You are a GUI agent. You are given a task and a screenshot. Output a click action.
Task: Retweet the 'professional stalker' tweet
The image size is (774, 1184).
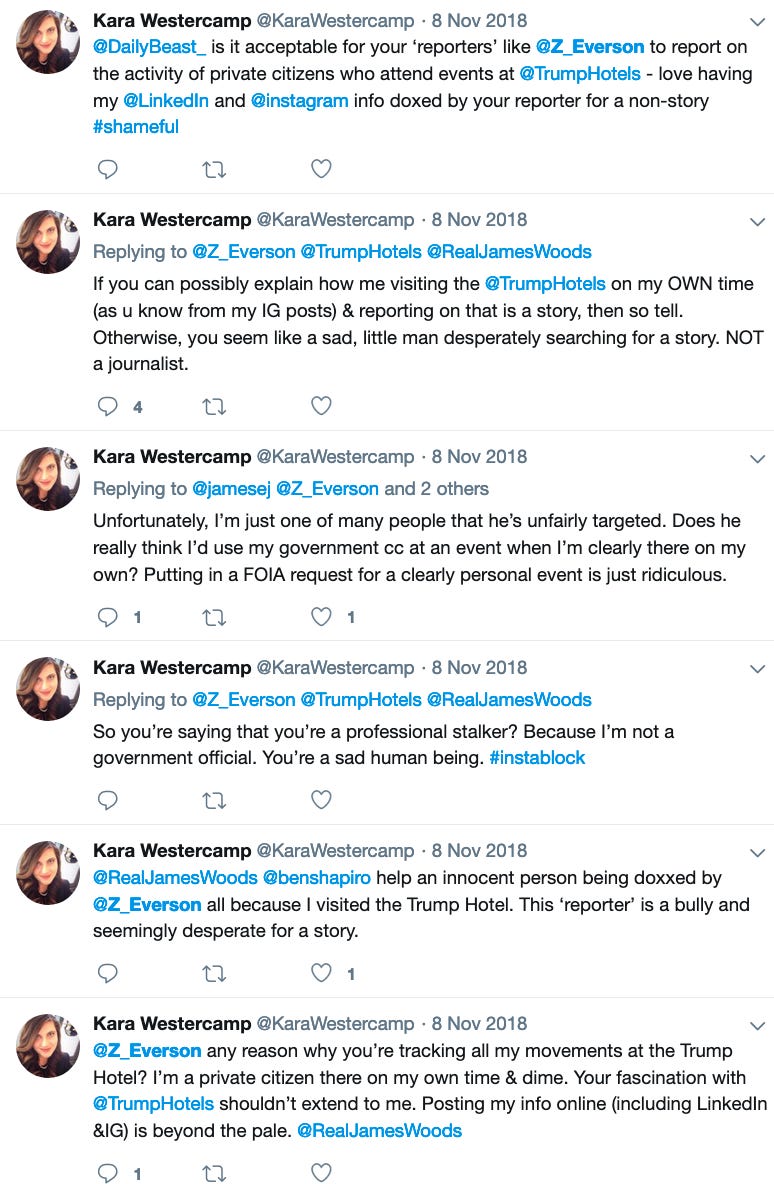click(214, 800)
